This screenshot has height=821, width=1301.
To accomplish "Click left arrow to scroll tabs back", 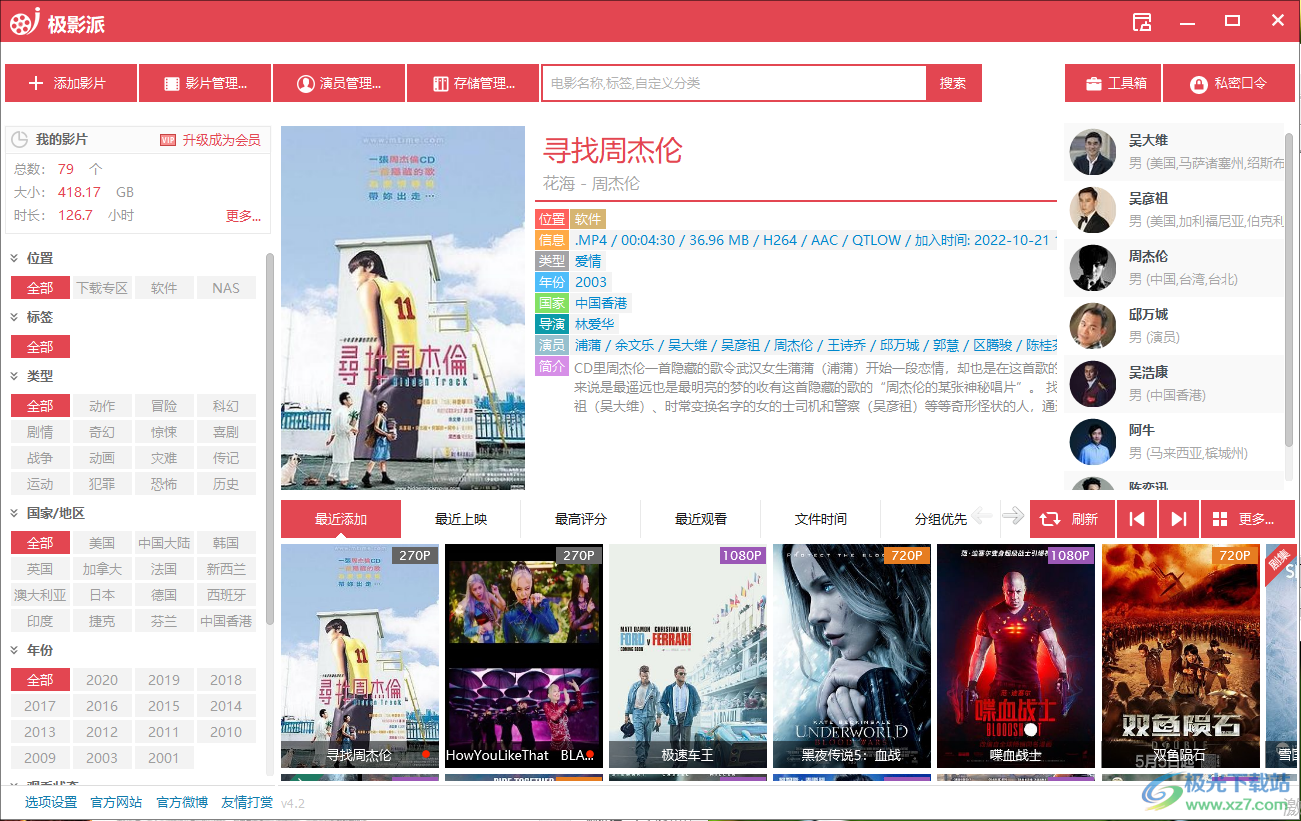I will pos(982,516).
